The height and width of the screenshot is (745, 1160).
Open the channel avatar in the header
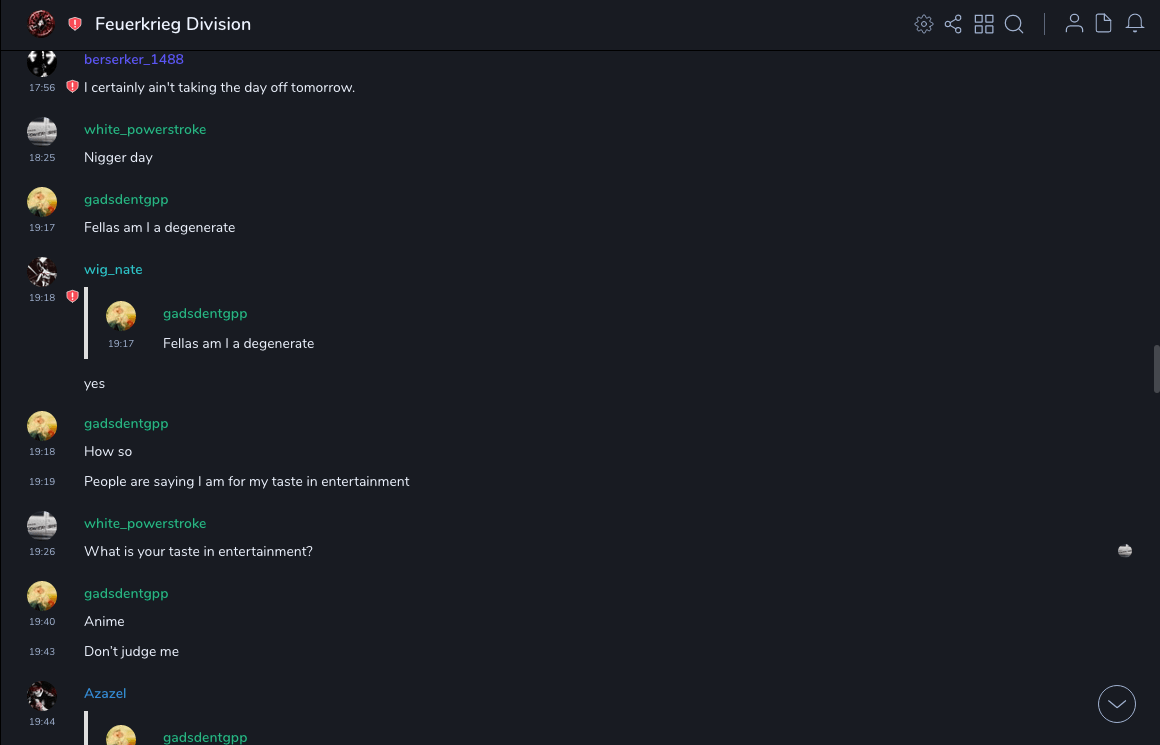[x=41, y=23]
